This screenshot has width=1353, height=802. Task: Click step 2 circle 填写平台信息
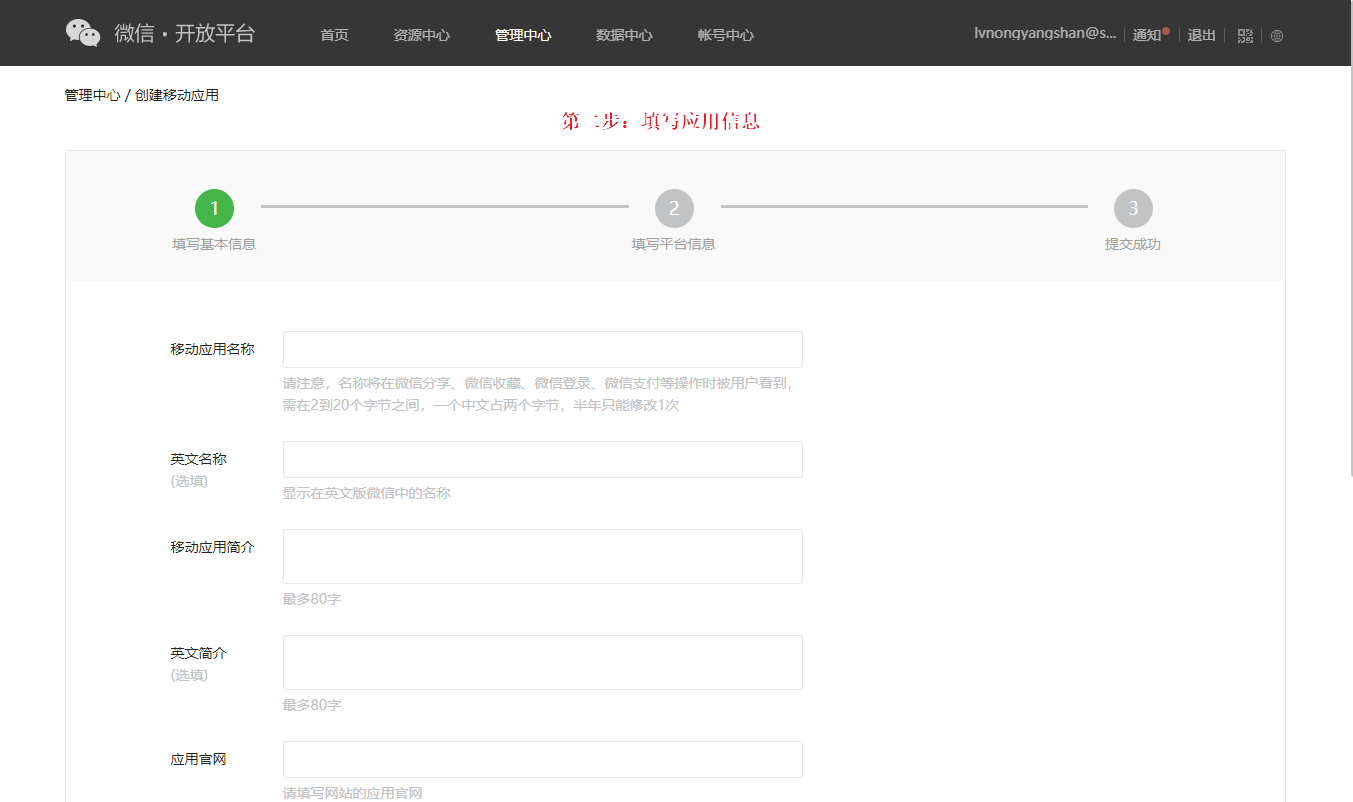pos(674,208)
